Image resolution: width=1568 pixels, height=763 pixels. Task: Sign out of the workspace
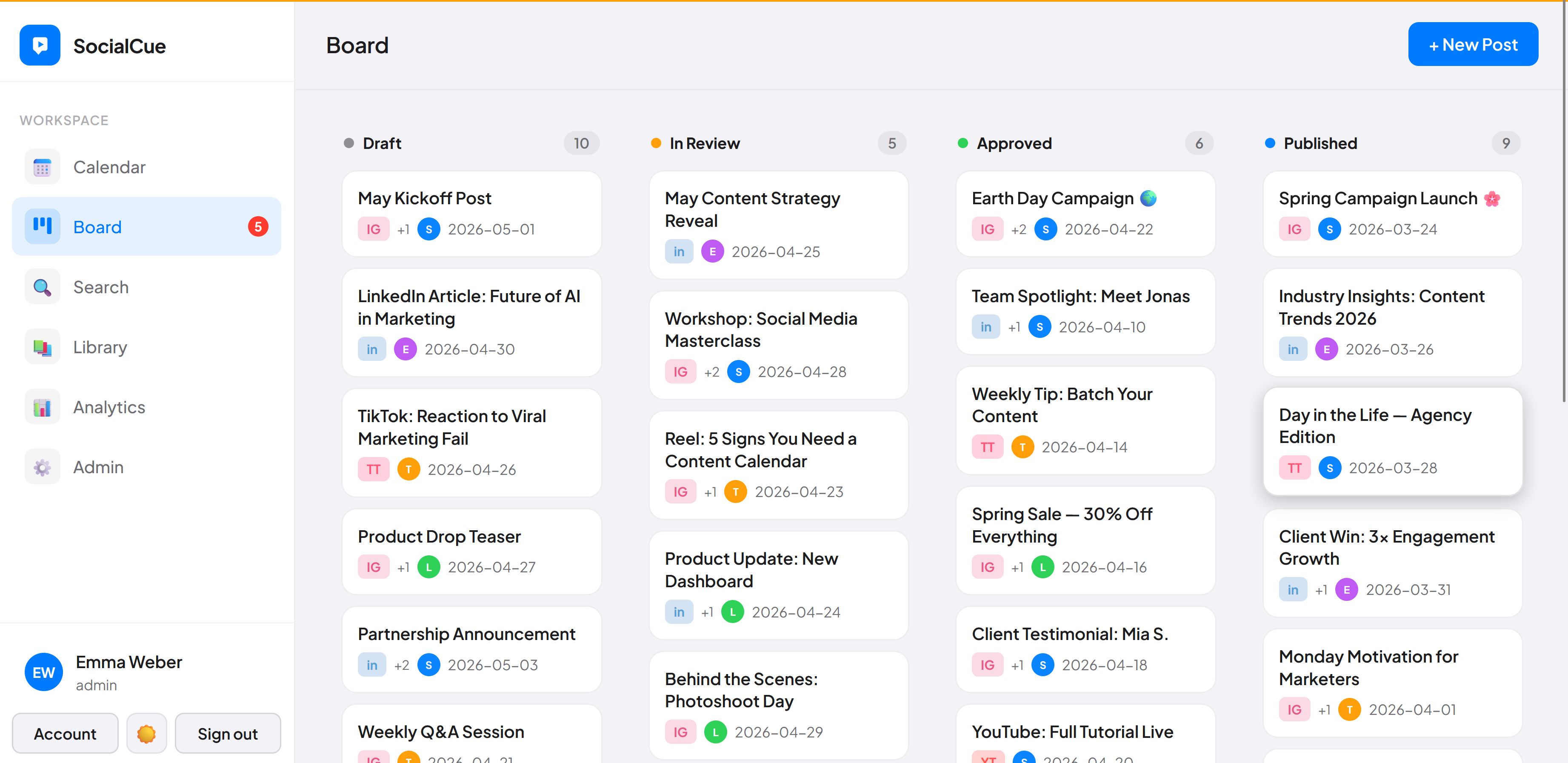[228, 733]
